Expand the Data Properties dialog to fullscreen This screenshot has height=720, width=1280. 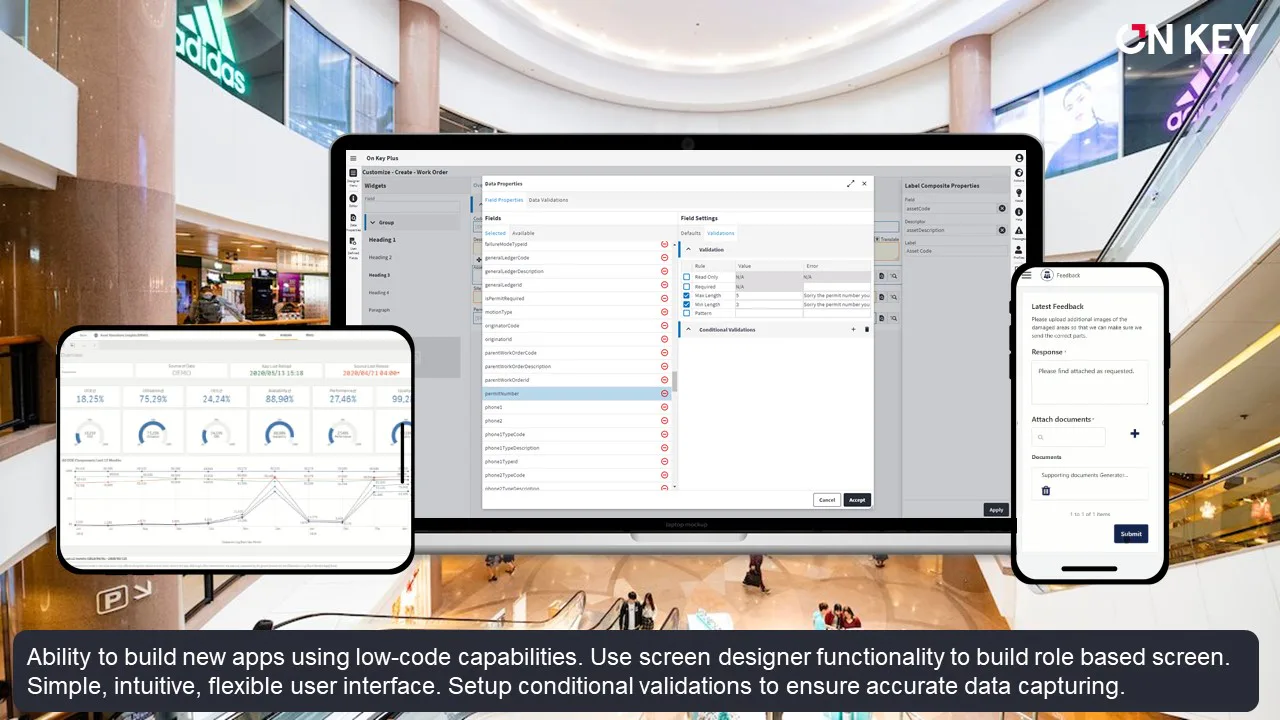(851, 184)
